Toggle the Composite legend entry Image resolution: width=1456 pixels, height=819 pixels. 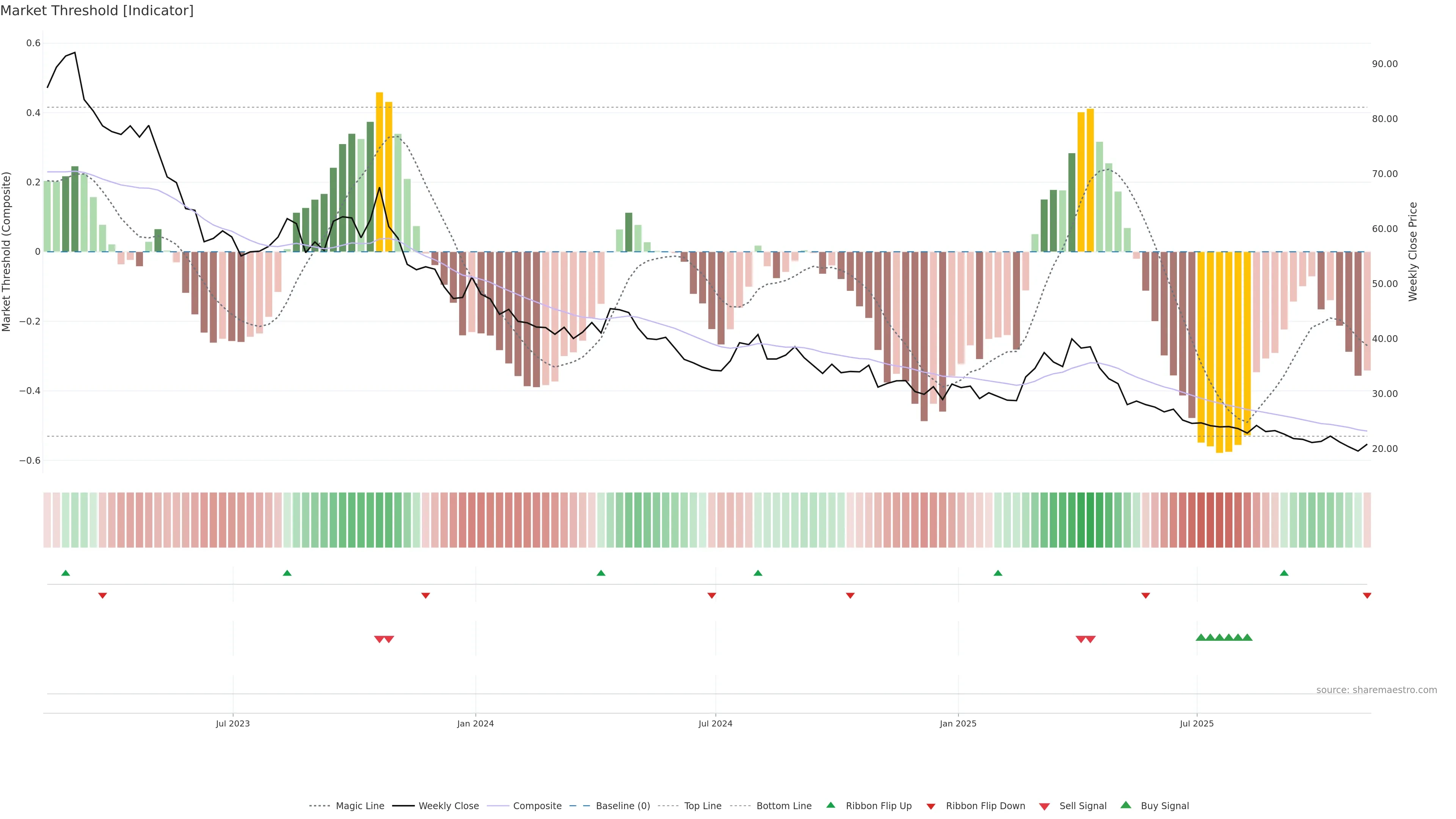pyautogui.click(x=537, y=806)
